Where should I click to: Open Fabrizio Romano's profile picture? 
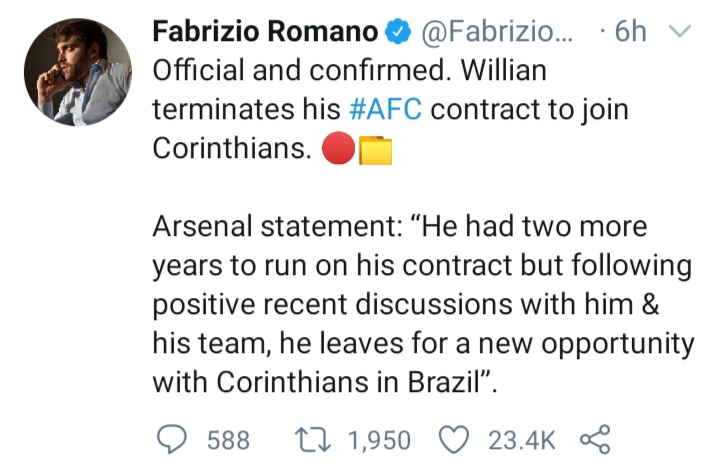click(78, 72)
